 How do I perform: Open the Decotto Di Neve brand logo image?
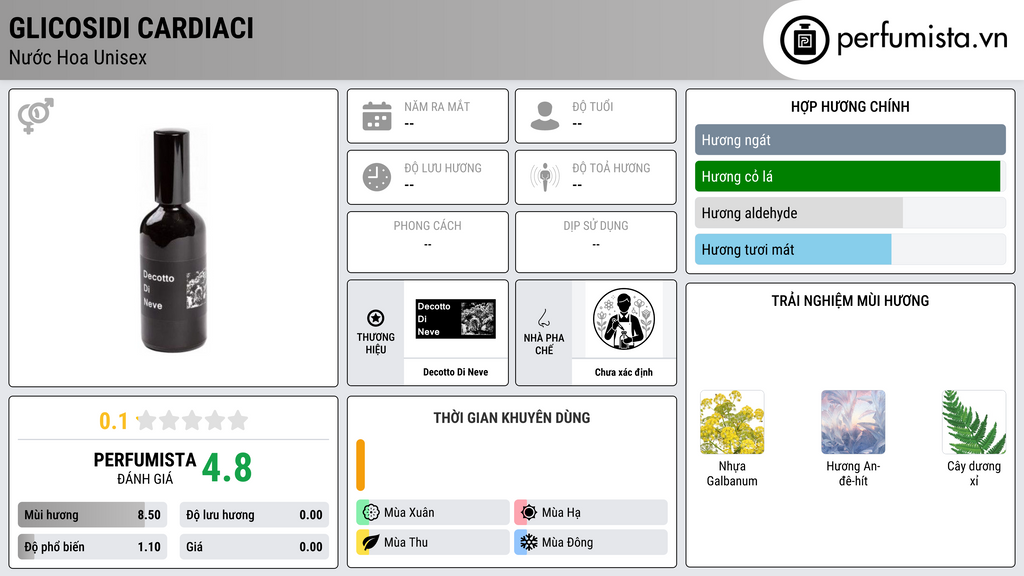click(456, 319)
